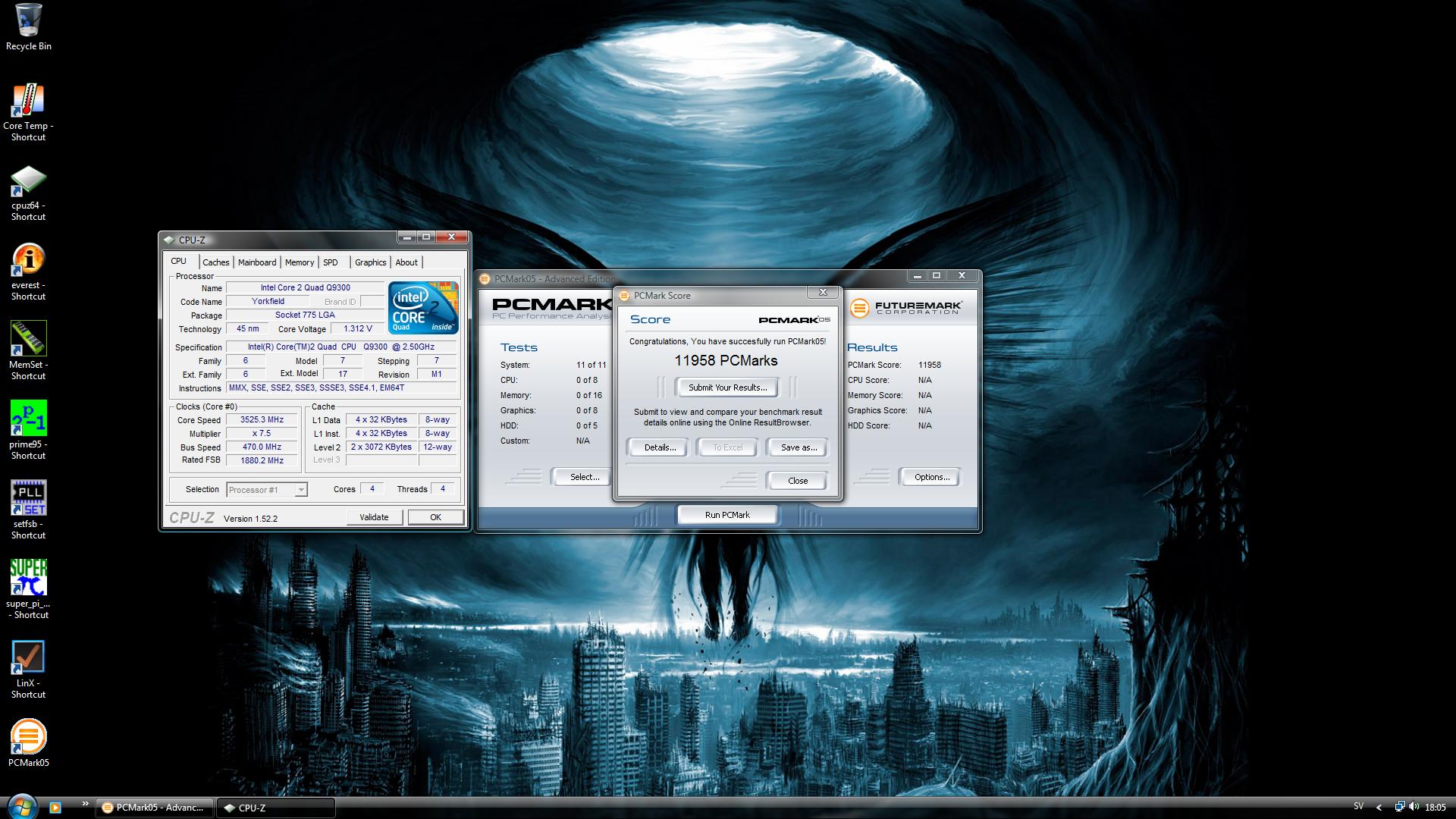Click the media player quick launch icon
This screenshot has width=1456, height=819.
coord(55,808)
